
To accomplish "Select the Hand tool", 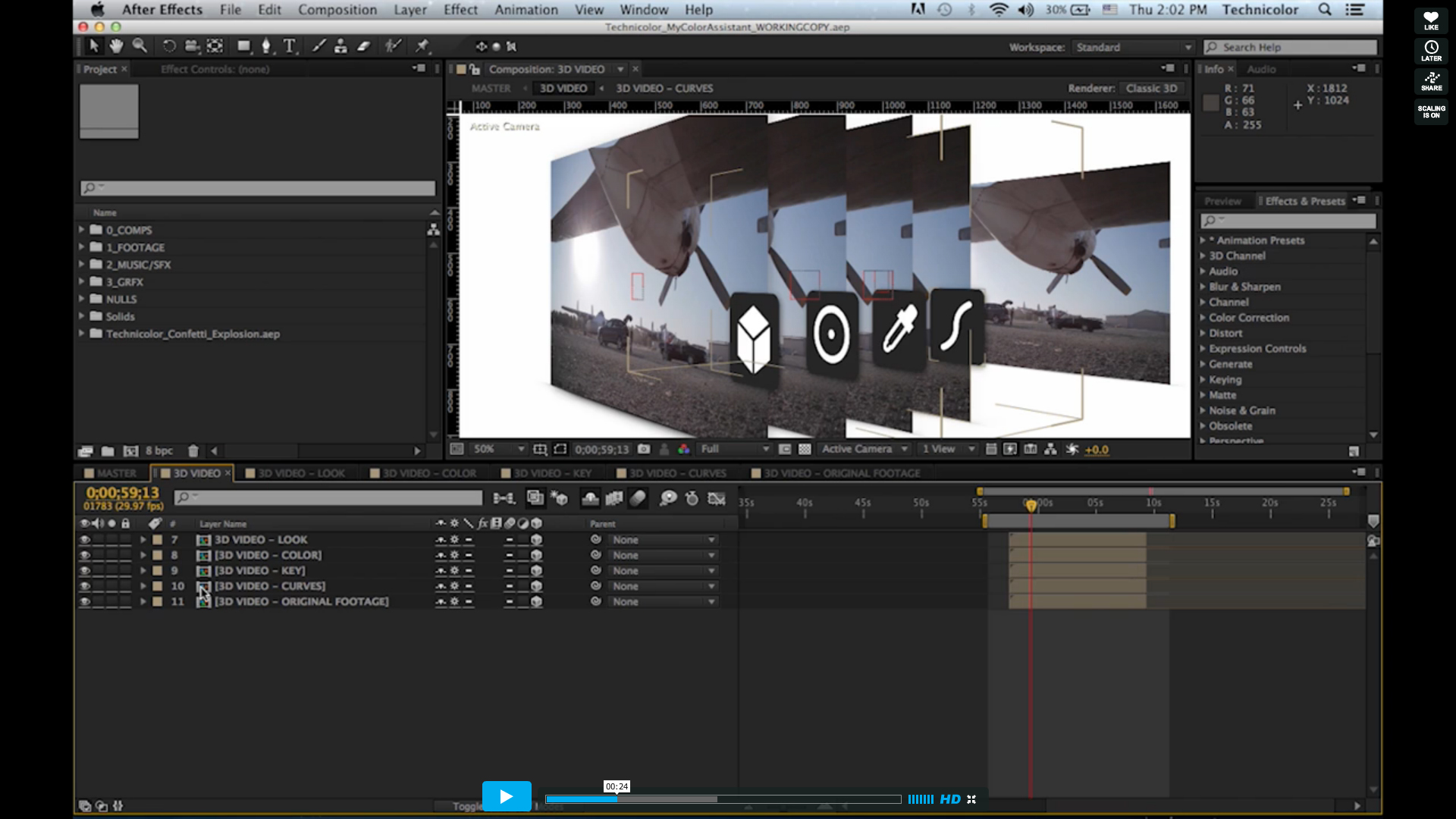I will tap(116, 46).
